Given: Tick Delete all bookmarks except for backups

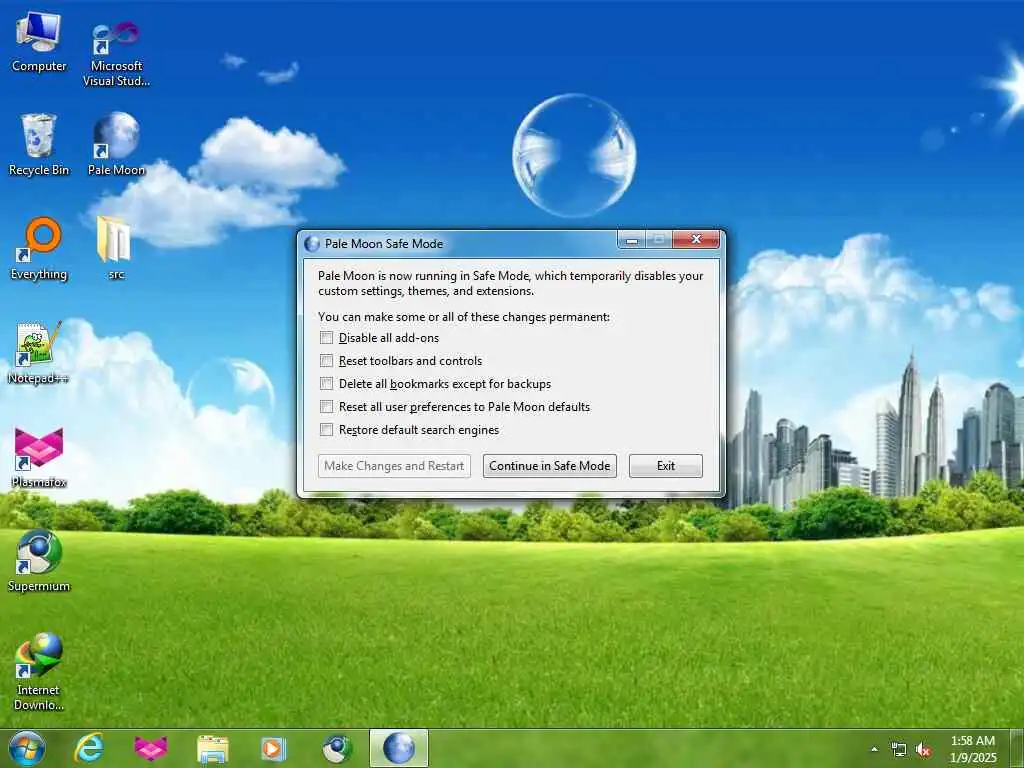Looking at the screenshot, I should pos(327,383).
